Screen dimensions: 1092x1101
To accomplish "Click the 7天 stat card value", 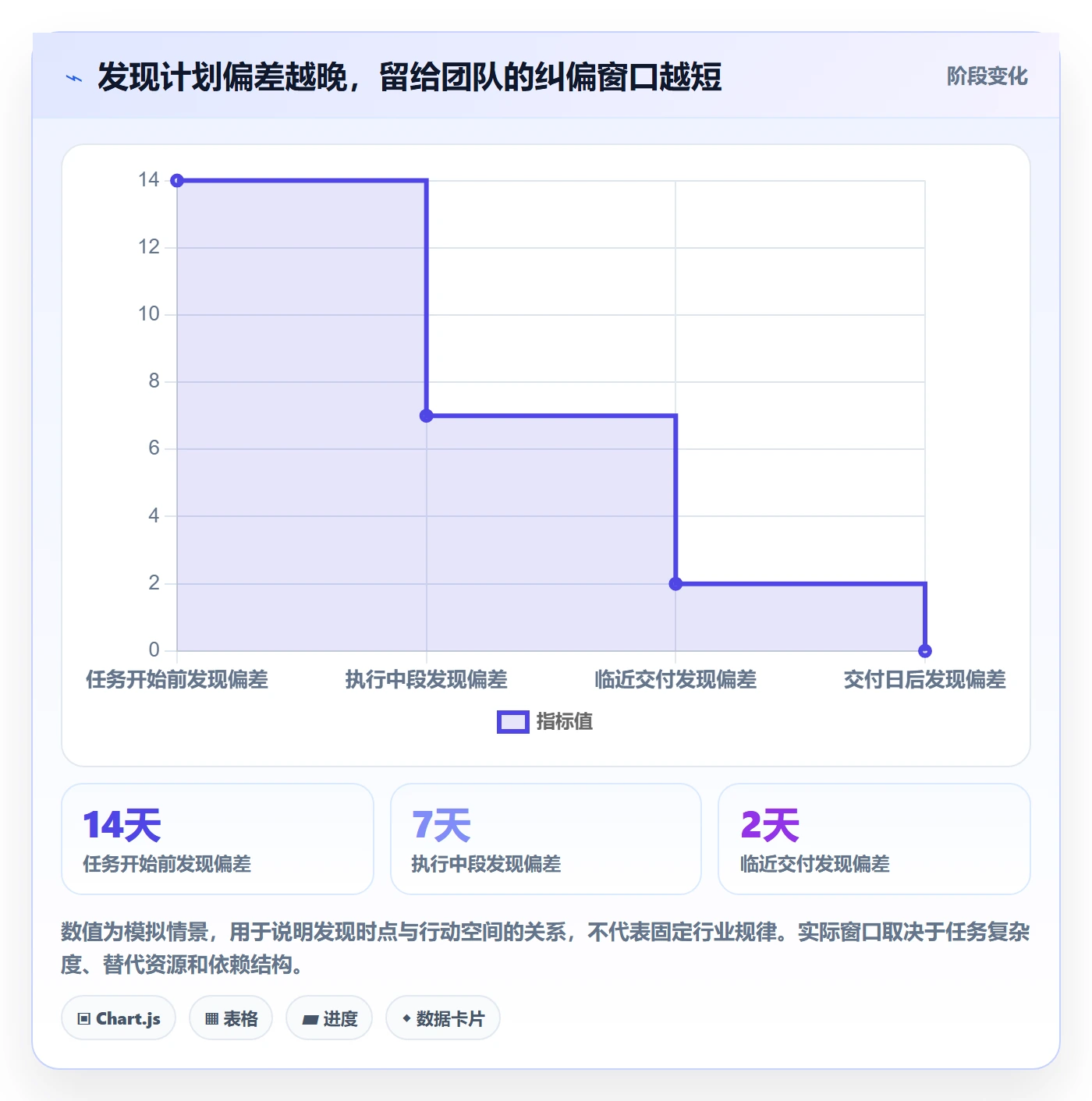I will point(441,825).
